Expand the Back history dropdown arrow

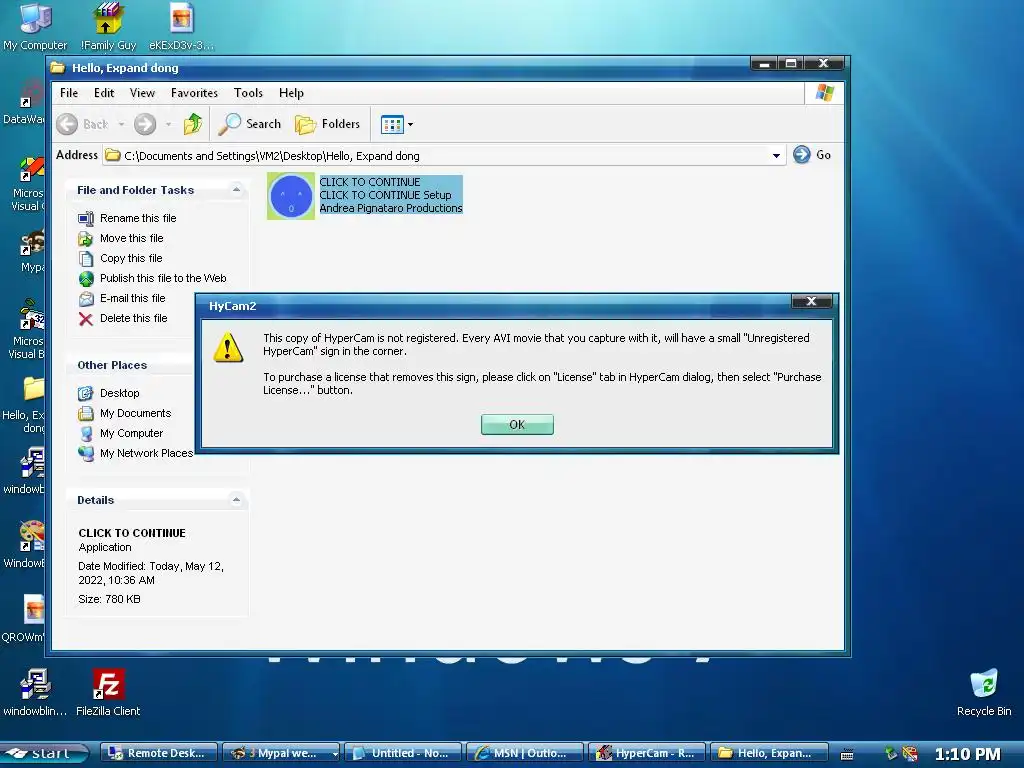point(121,124)
